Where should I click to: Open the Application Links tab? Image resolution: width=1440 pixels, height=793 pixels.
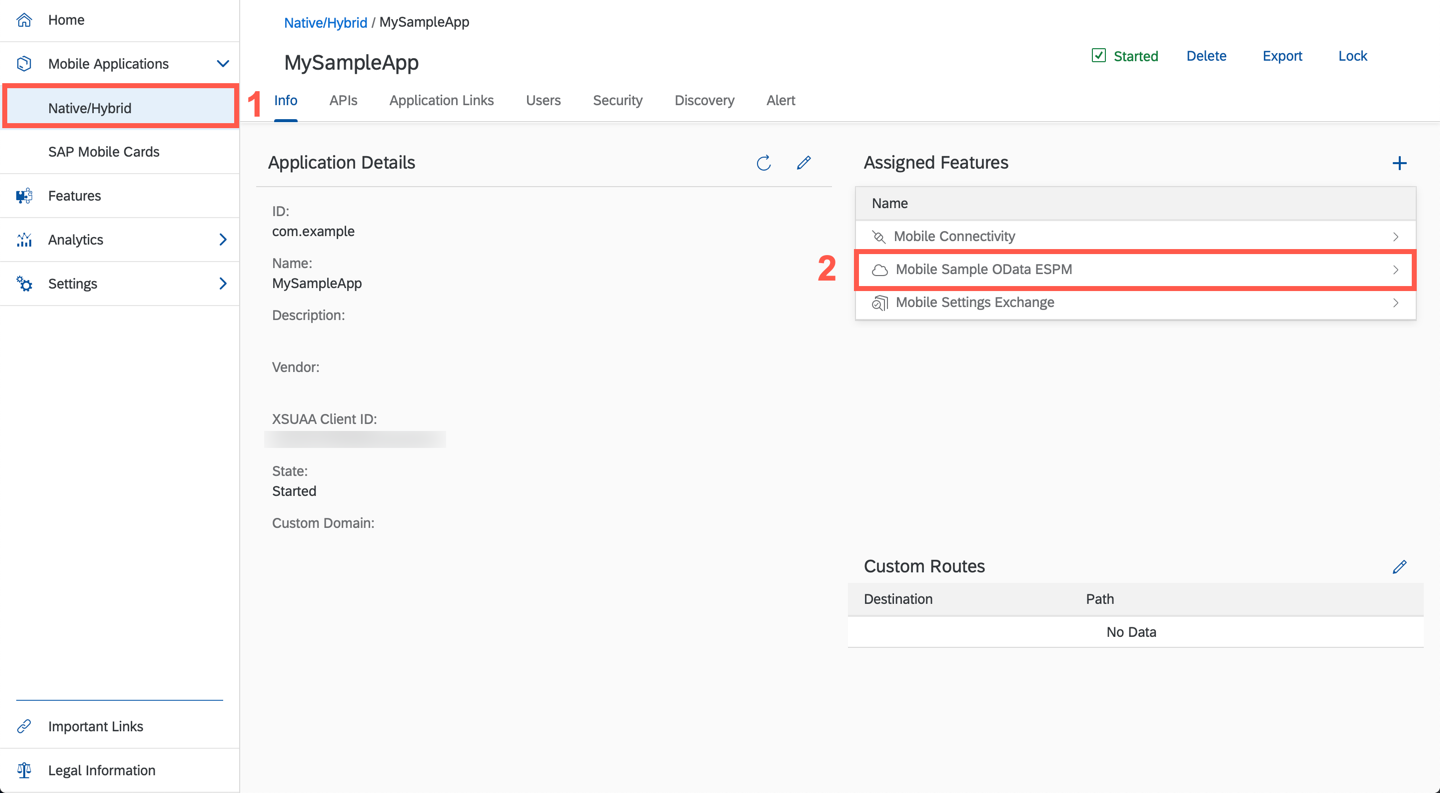click(x=442, y=101)
